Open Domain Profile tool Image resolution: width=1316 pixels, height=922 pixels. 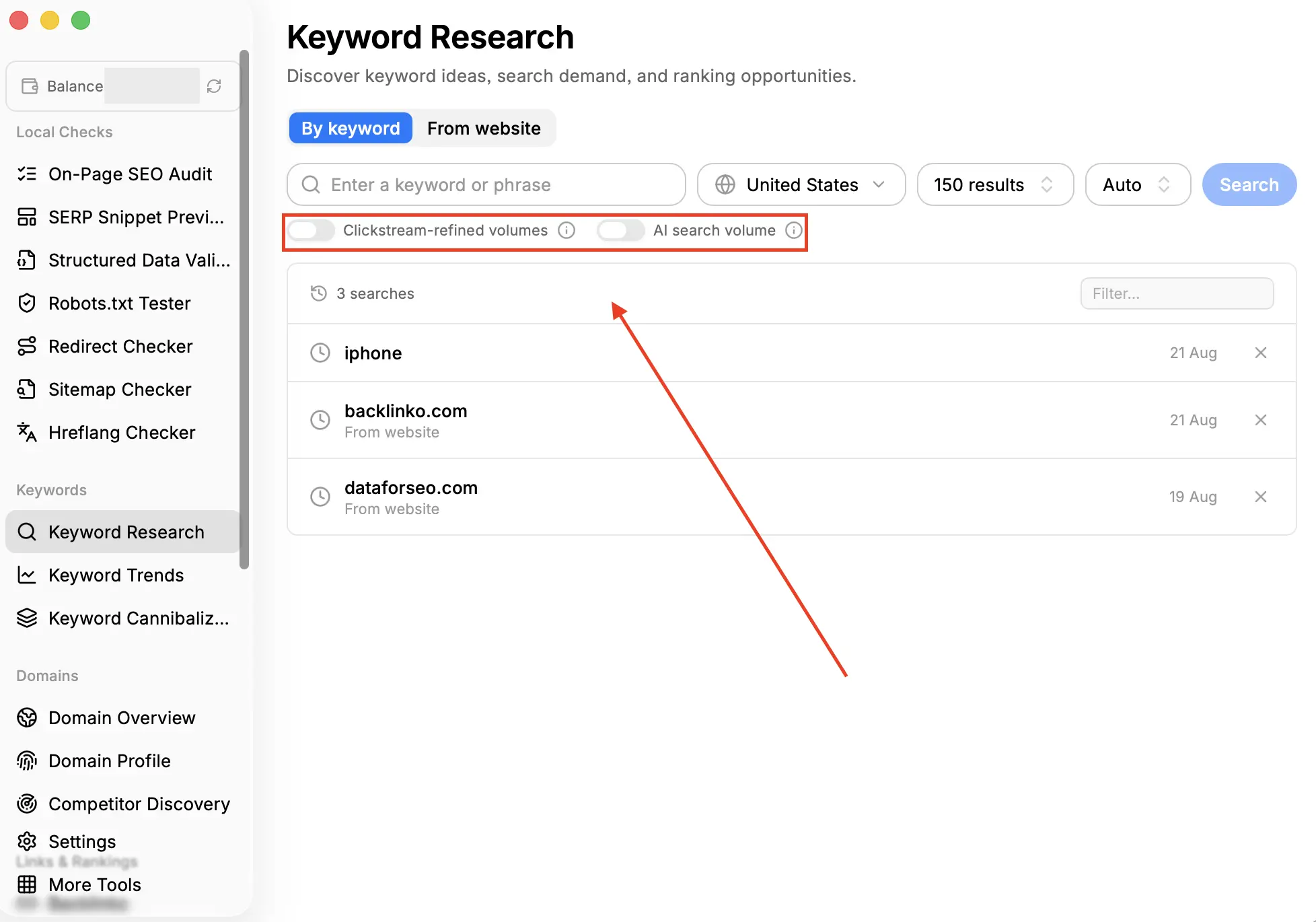pos(122,761)
